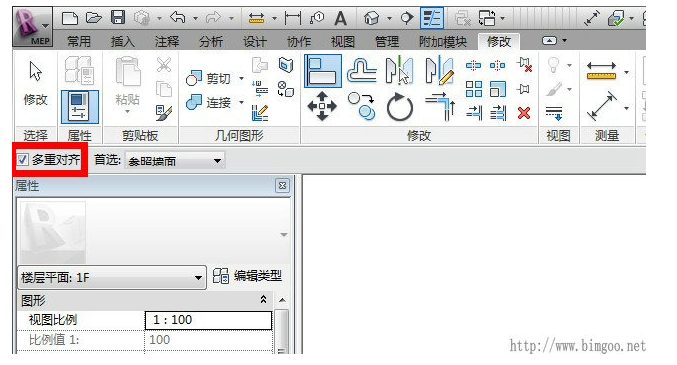
Task: Open the 常用 ribbon tab
Action: coord(79,42)
